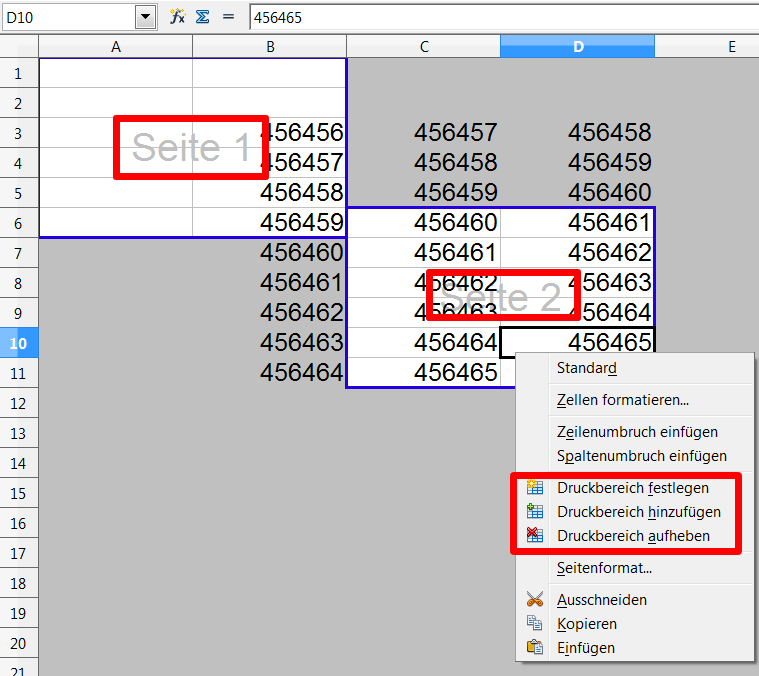The width and height of the screenshot is (759, 676).
Task: Click the equals Function icon
Action: coord(227,17)
